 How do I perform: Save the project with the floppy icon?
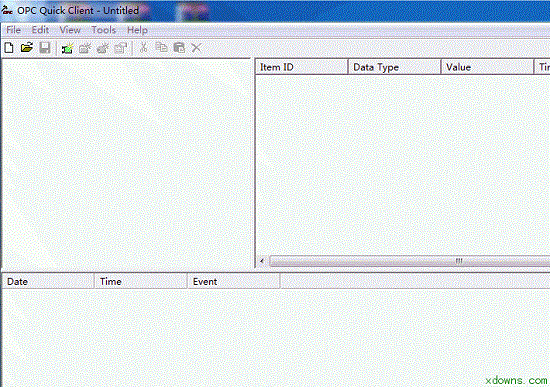point(45,48)
